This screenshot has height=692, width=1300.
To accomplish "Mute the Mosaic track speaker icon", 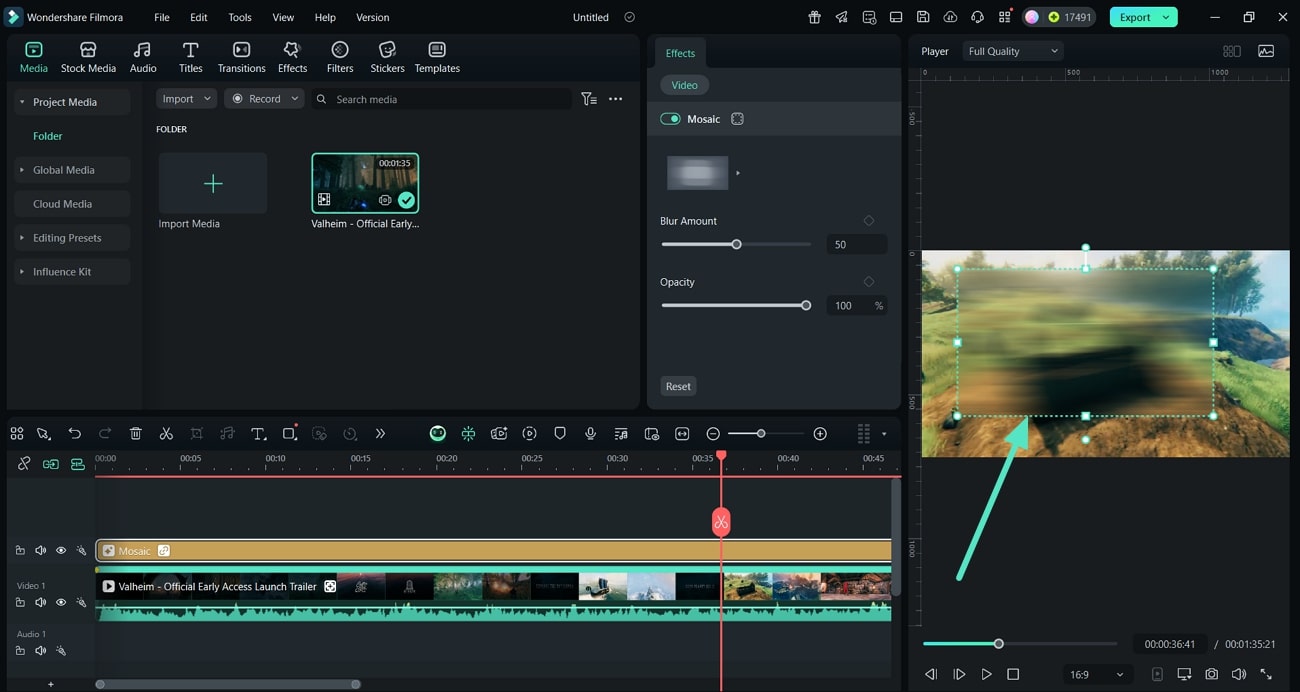I will click(41, 550).
